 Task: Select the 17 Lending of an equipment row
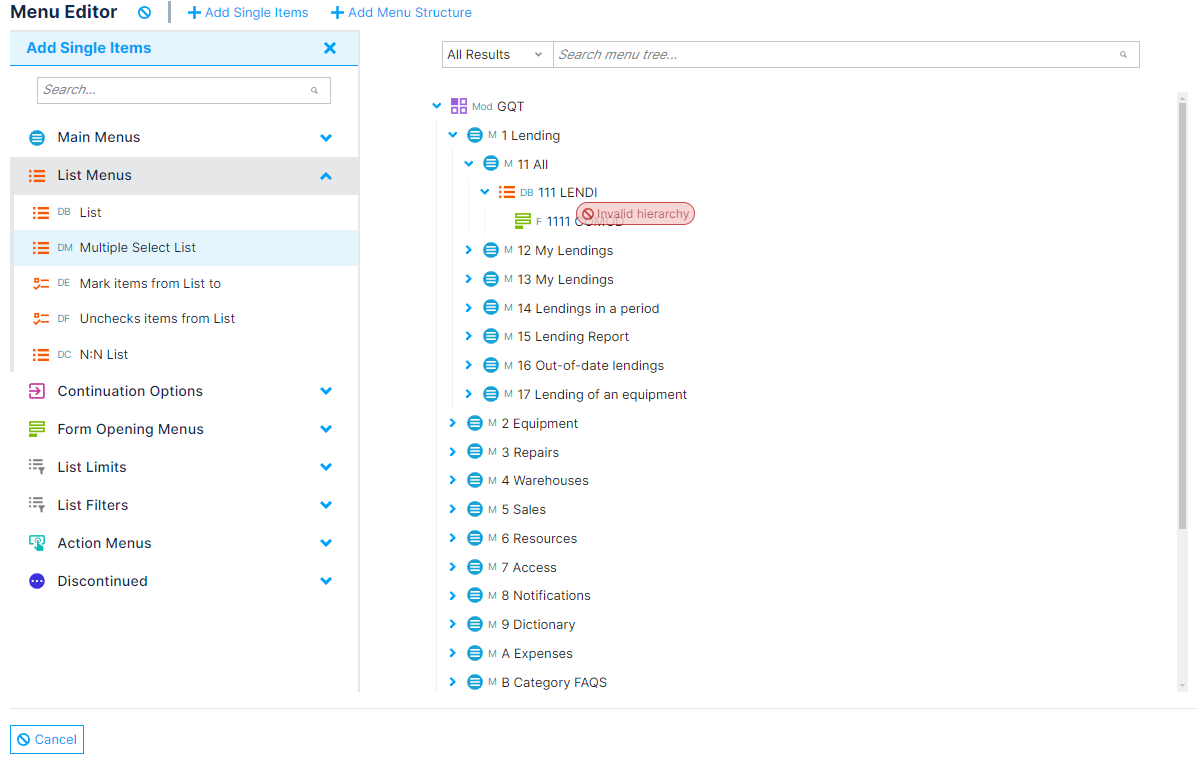(602, 395)
